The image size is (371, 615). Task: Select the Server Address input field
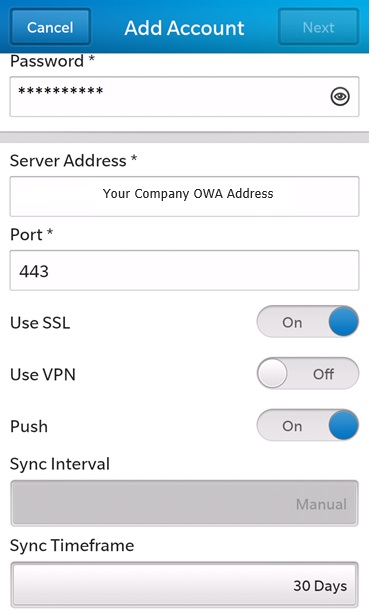click(x=184, y=196)
